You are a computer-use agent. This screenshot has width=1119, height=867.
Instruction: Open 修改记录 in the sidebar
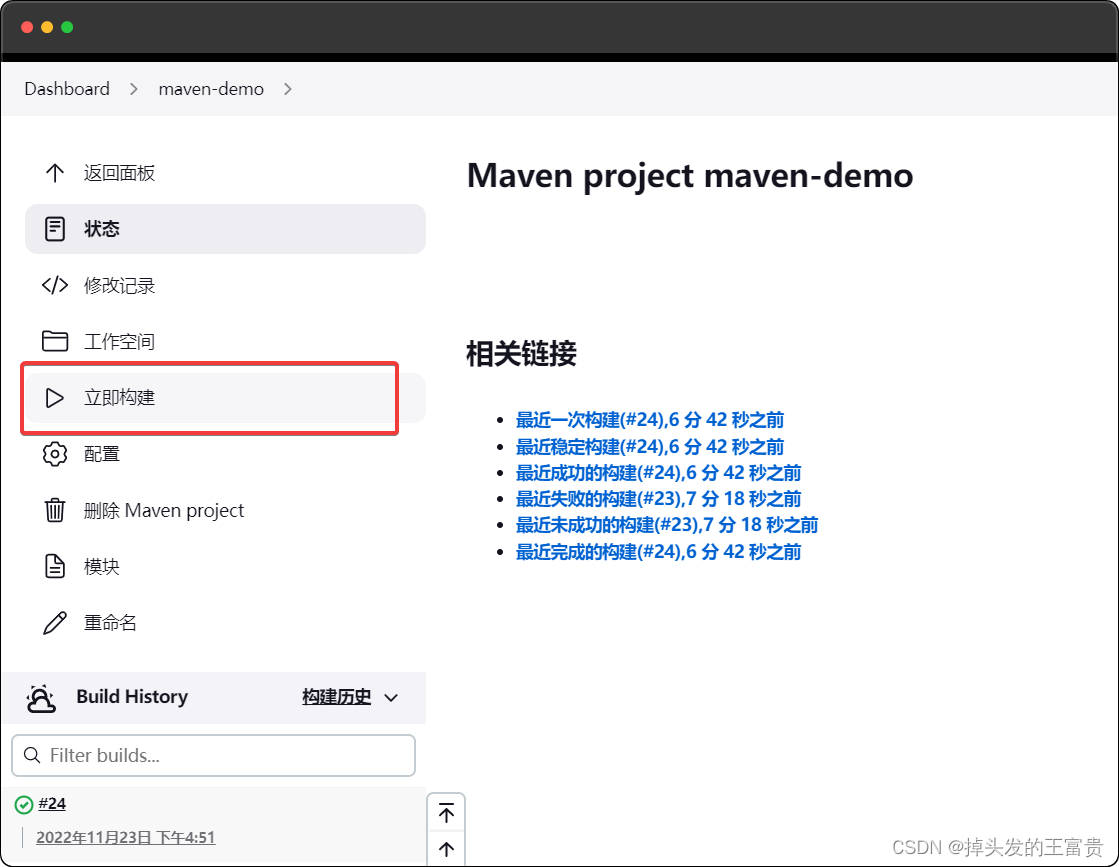point(226,285)
